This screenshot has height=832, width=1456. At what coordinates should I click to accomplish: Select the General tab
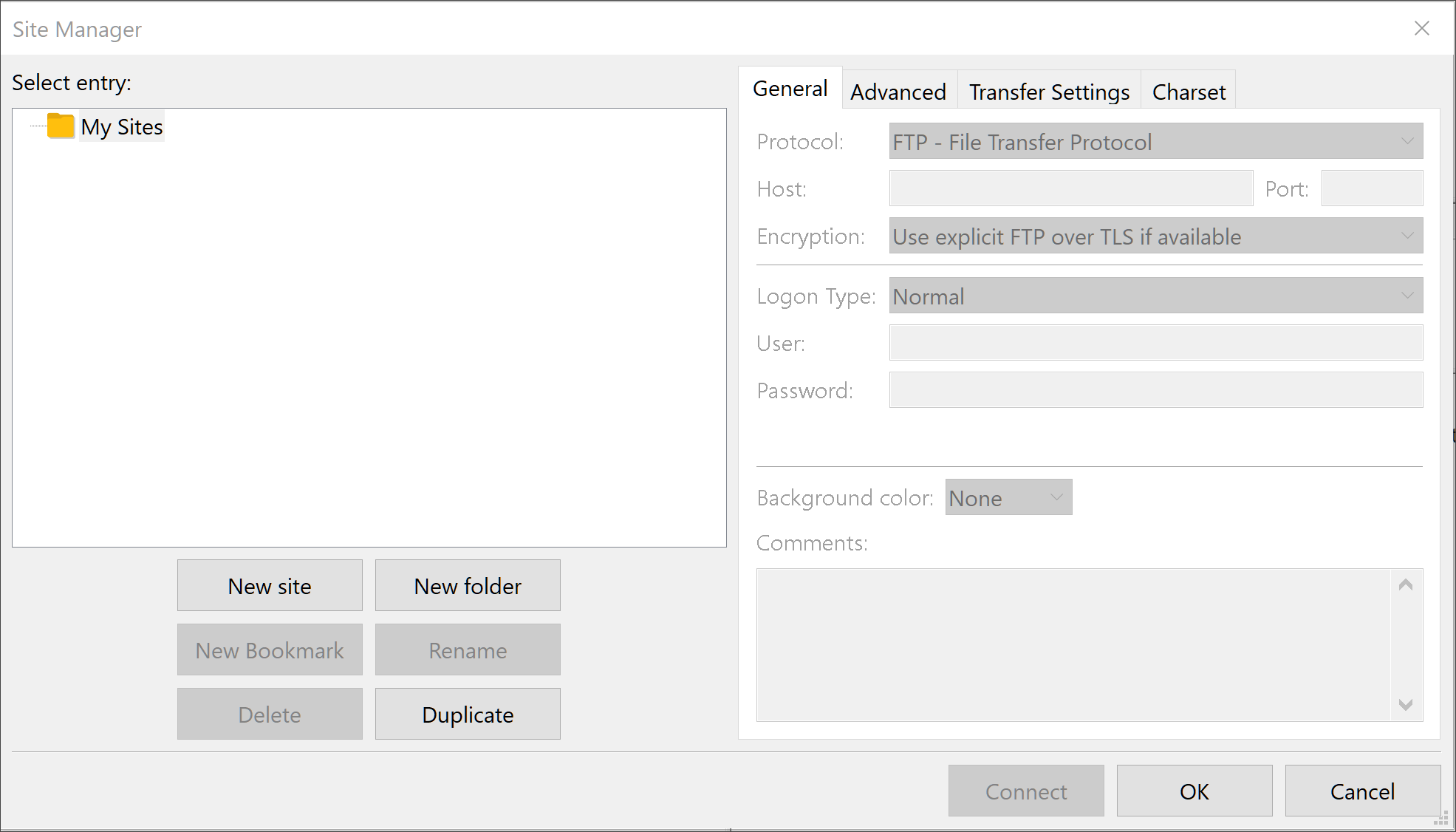(x=790, y=87)
